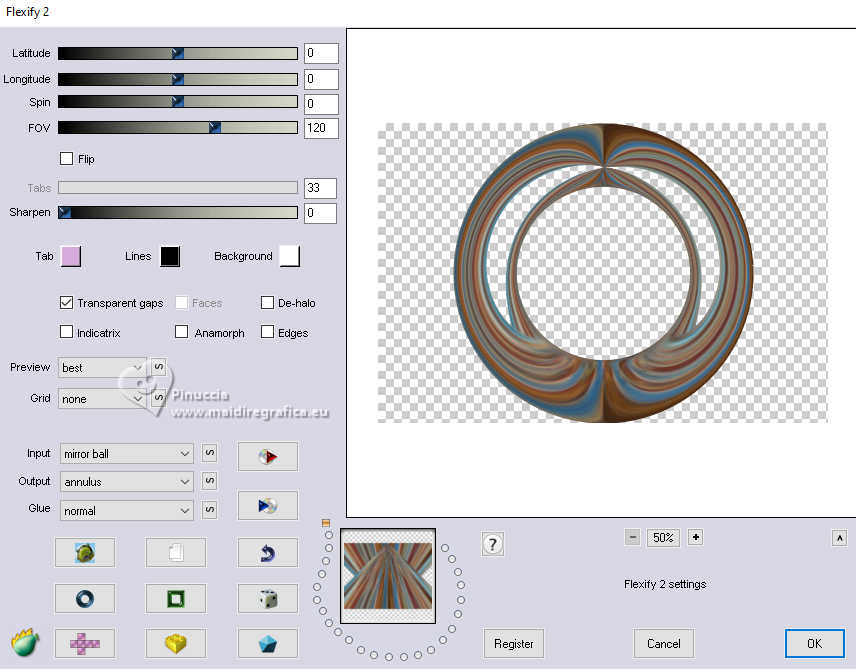
Task: Click the green globe icon button
Action: click(x=85, y=553)
